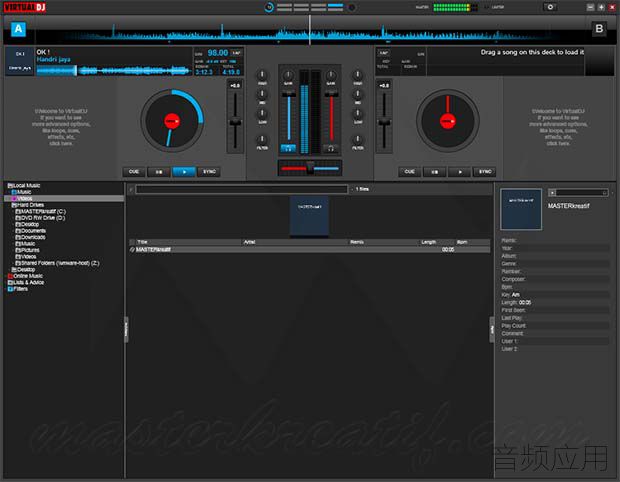Select the Music folder under Local Music
The image size is (620, 482).
tap(23, 192)
